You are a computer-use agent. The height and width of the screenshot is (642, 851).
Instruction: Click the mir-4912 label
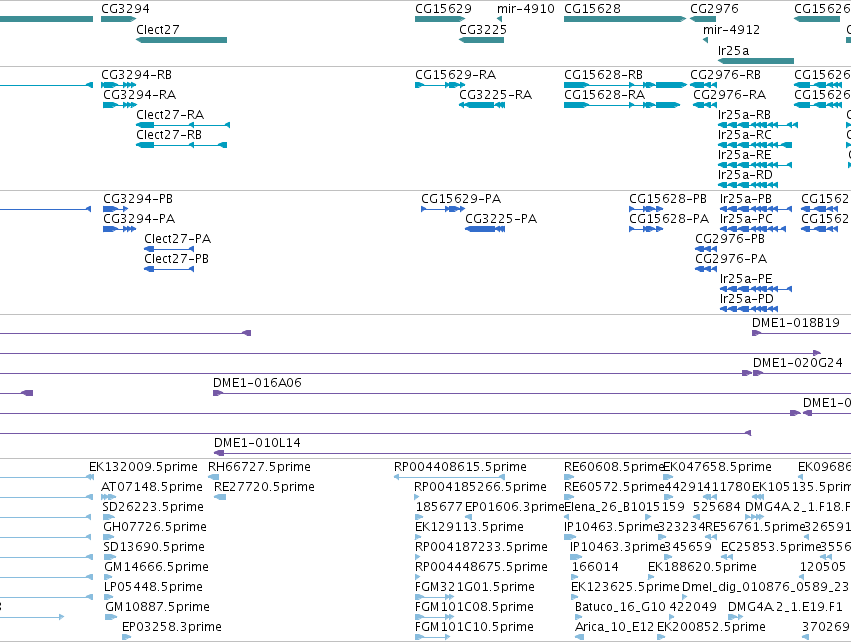[x=731, y=29]
